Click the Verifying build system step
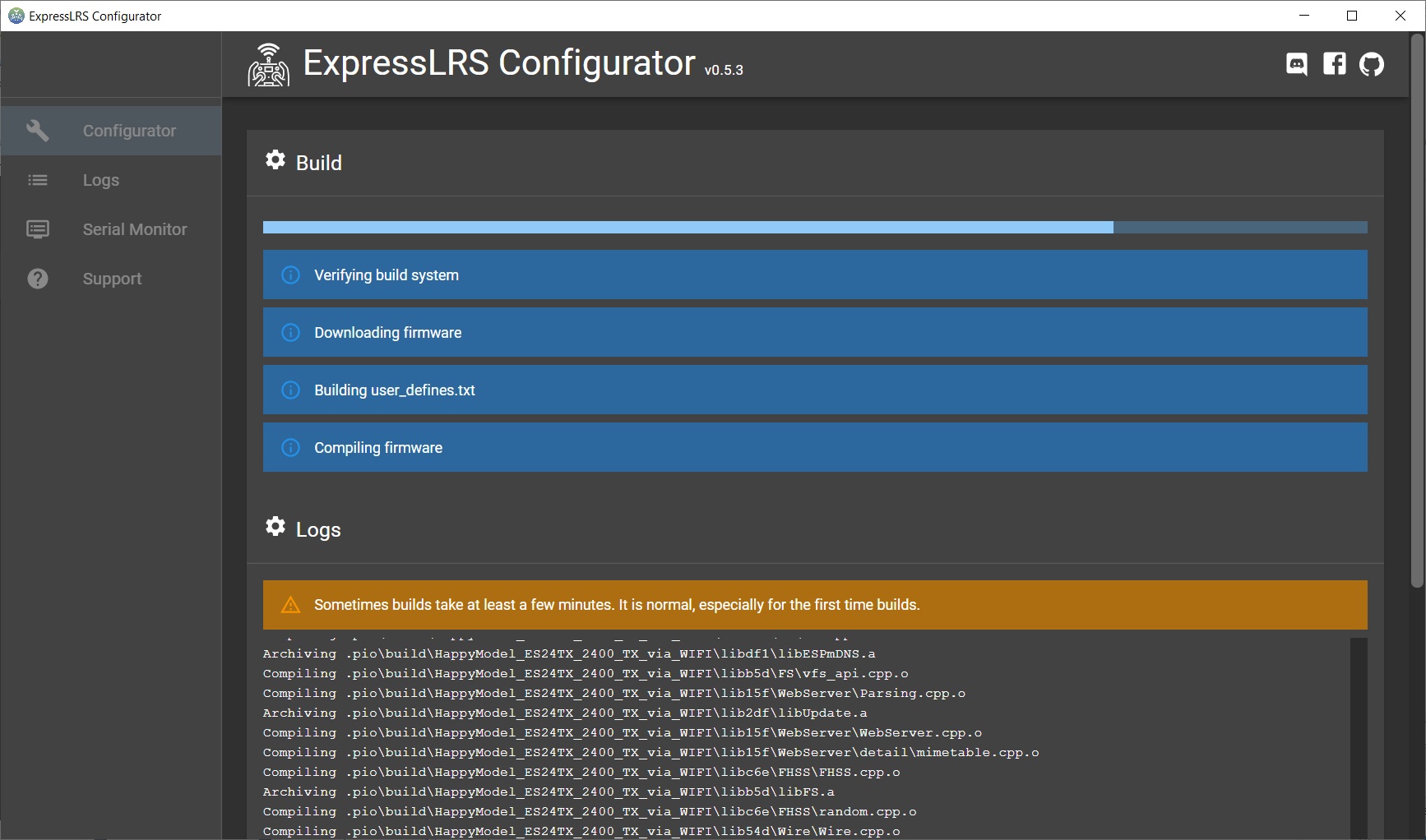This screenshot has width=1426, height=840. (x=815, y=275)
